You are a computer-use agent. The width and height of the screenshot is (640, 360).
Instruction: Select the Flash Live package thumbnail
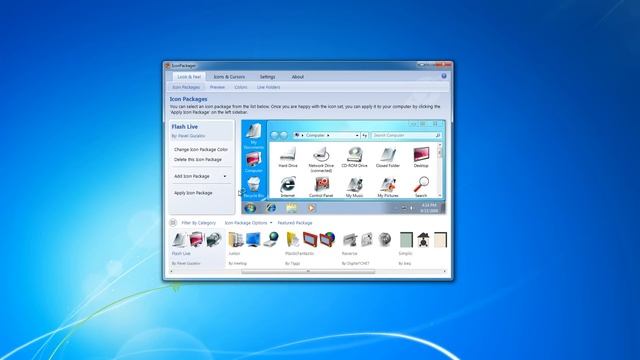coord(197,248)
